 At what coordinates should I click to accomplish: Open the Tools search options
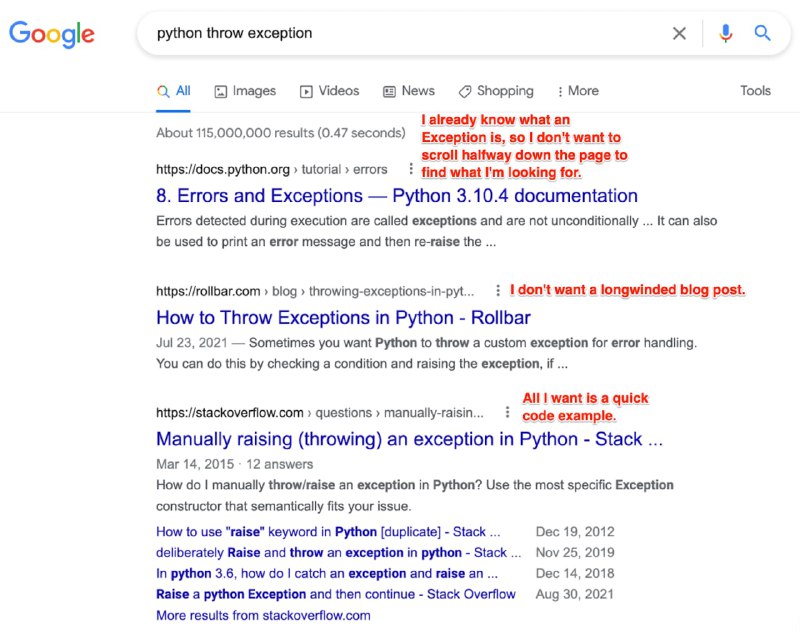tap(755, 91)
